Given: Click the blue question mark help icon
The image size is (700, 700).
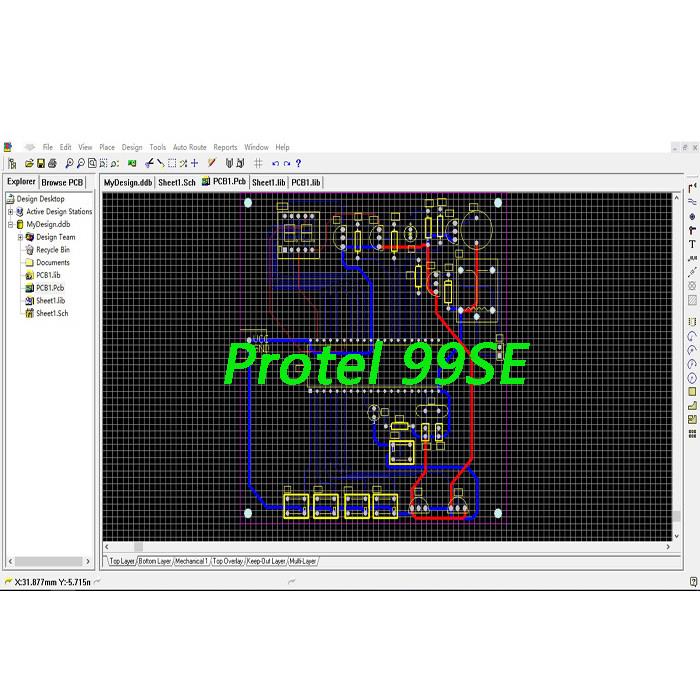Looking at the screenshot, I should [298, 163].
